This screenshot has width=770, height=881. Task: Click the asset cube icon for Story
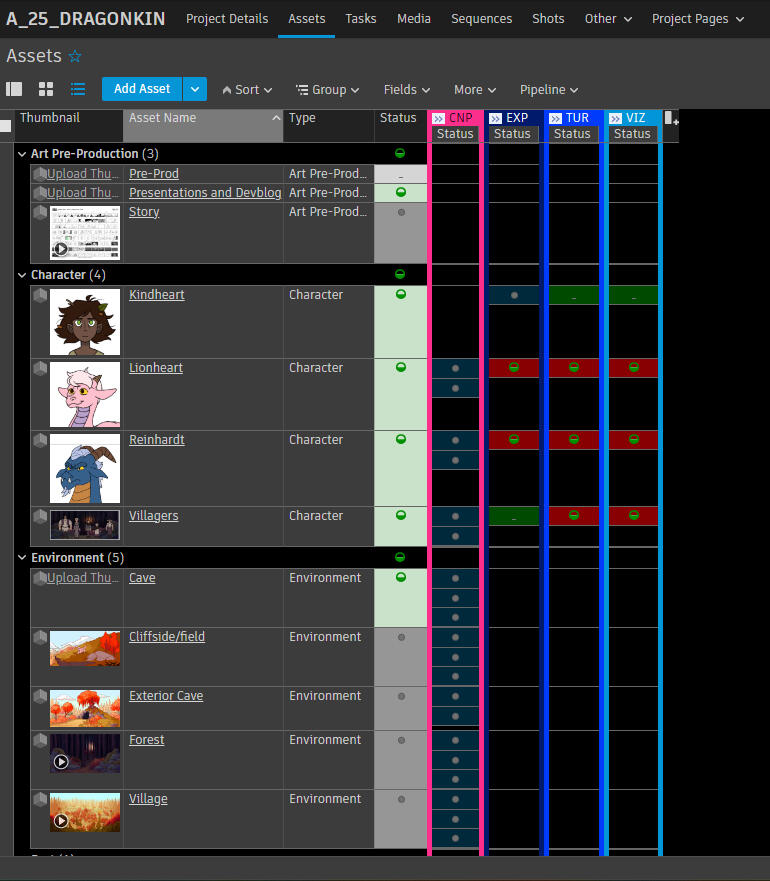click(x=40, y=212)
